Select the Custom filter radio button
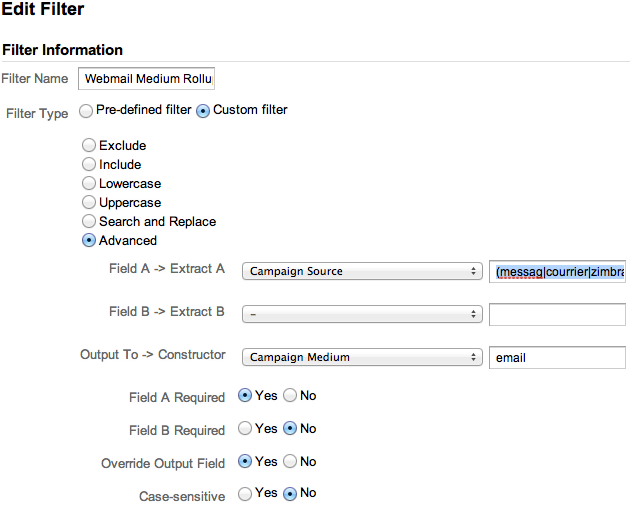The height and width of the screenshot is (506, 630). click(x=203, y=111)
